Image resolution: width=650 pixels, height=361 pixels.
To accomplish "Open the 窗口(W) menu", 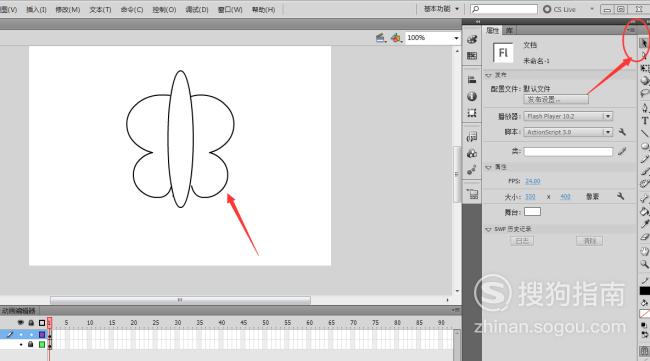I will 230,10.
